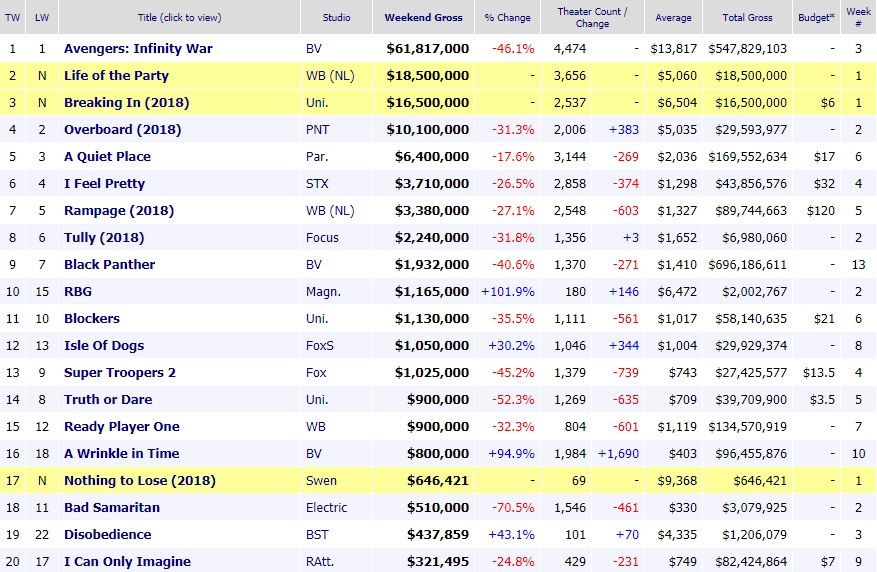877x572 pixels.
Task: Select the $120 budget value for Rampage
Action: pyautogui.click(x=821, y=211)
